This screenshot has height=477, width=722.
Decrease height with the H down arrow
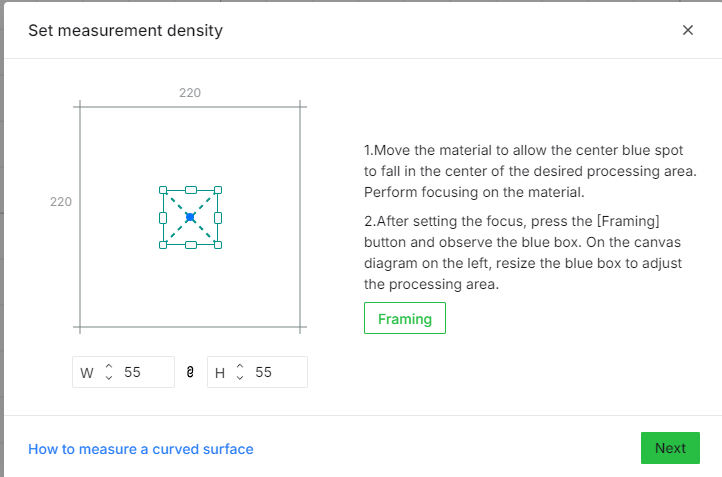point(240,378)
